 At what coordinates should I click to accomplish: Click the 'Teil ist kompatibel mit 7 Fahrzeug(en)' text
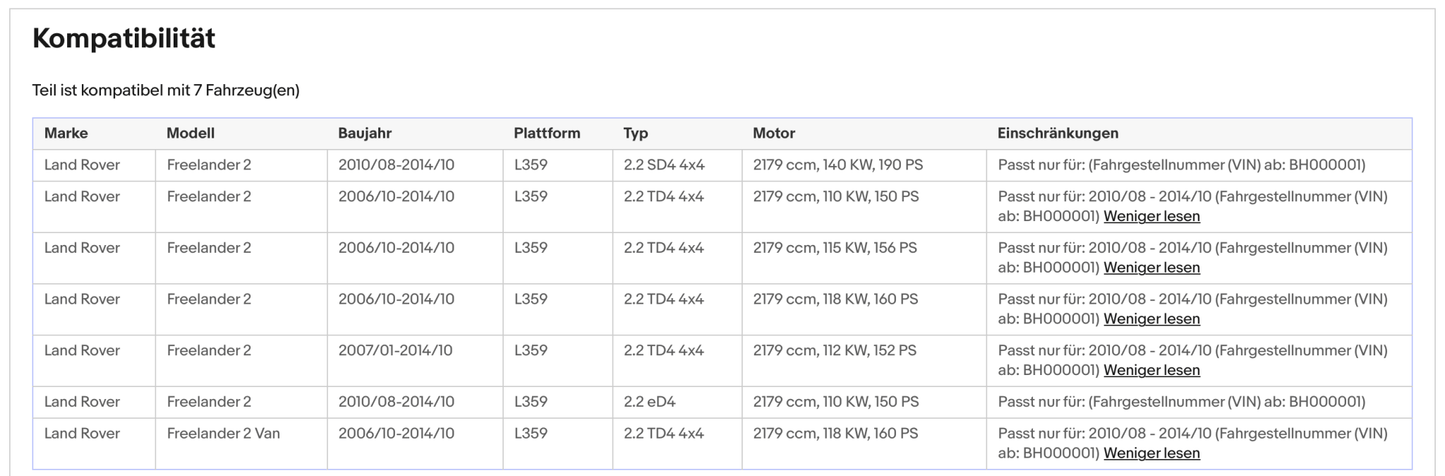[166, 90]
